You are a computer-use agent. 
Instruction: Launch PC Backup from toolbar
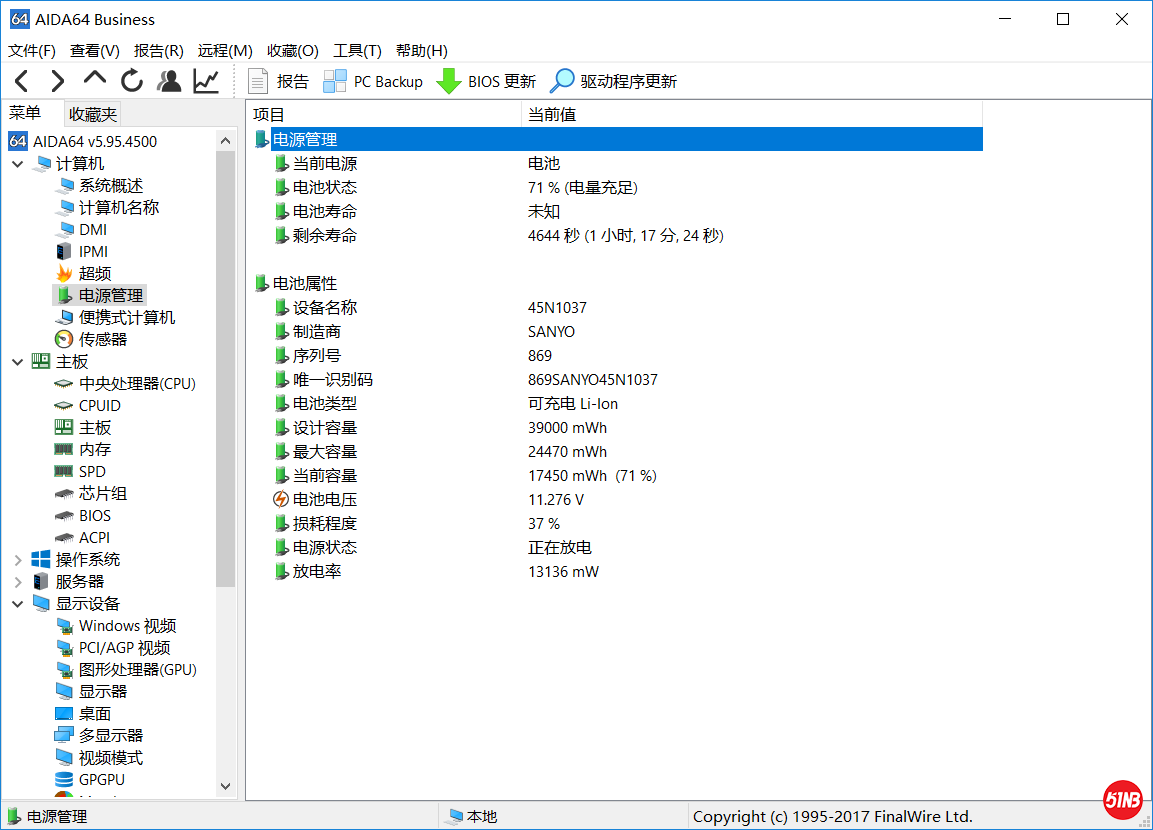point(373,81)
